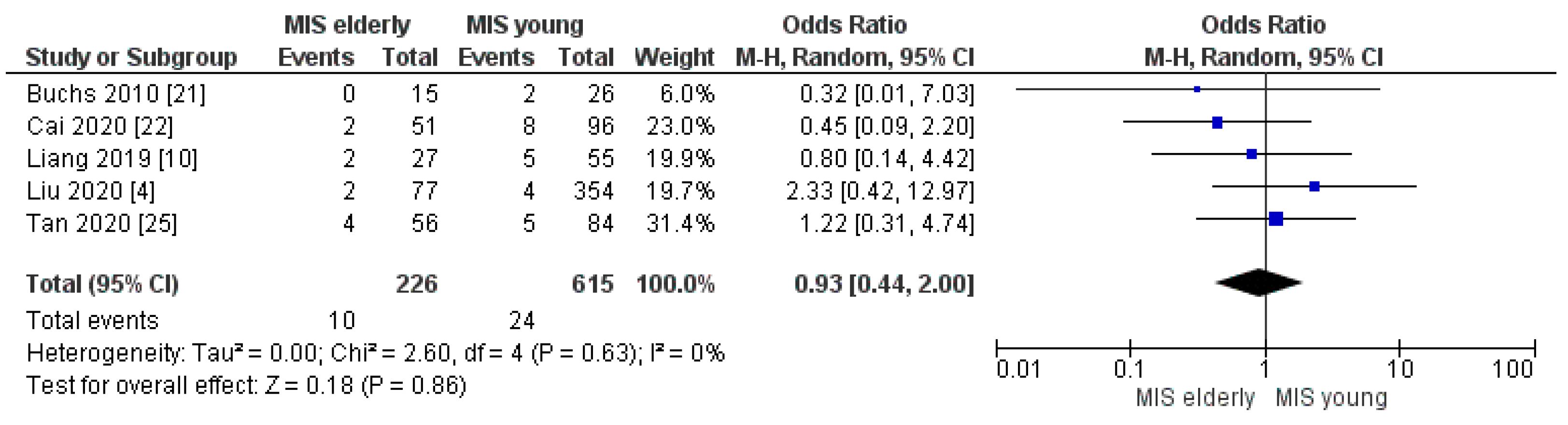The height and width of the screenshot is (425, 1568).
Task: Click the 'Weight' column header
Action: 674,58
